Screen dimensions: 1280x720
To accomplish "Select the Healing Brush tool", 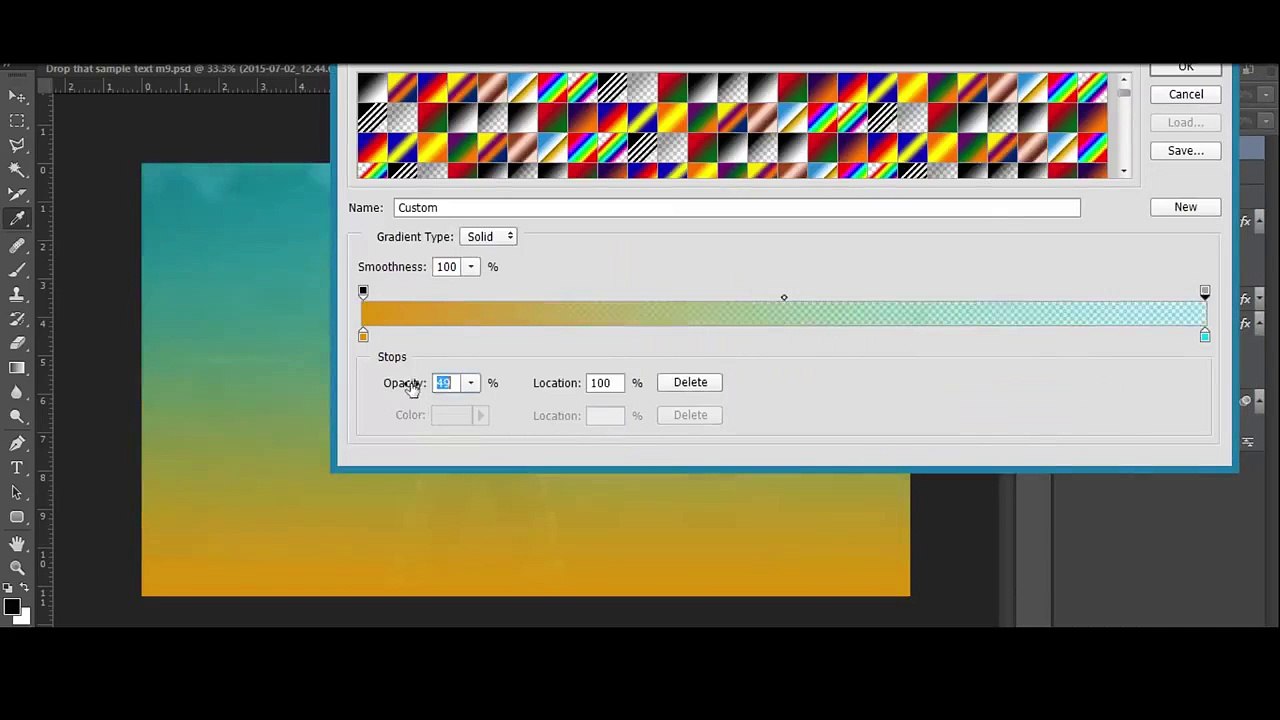I will pos(17,245).
